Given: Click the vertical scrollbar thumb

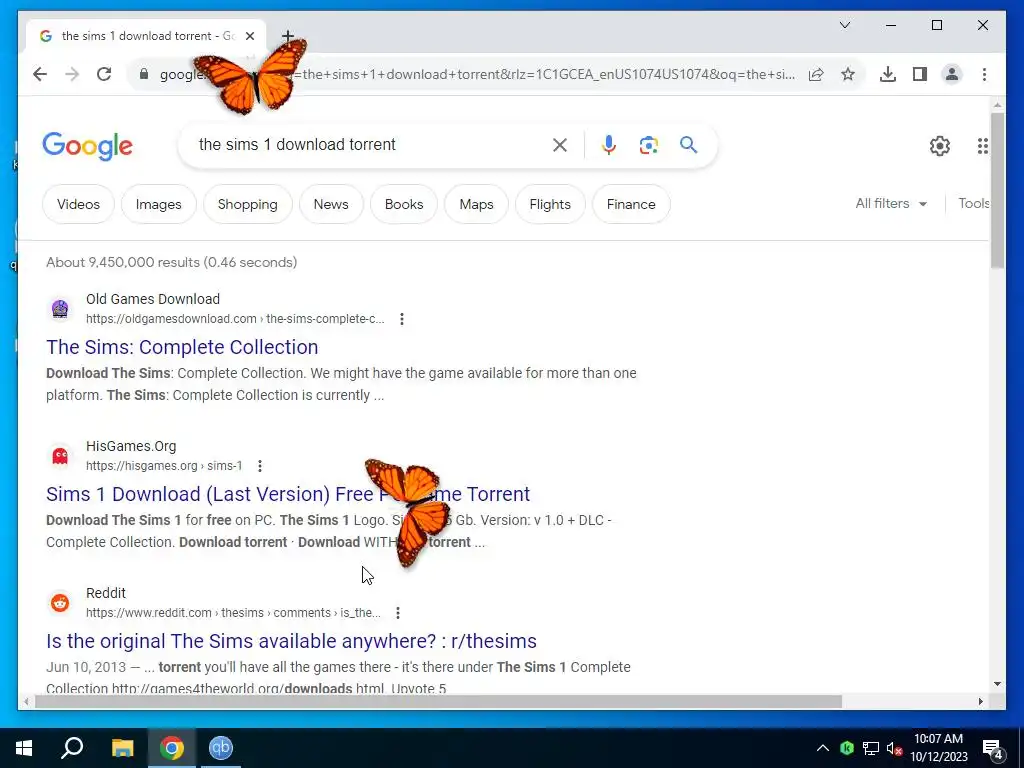Looking at the screenshot, I should point(997,190).
